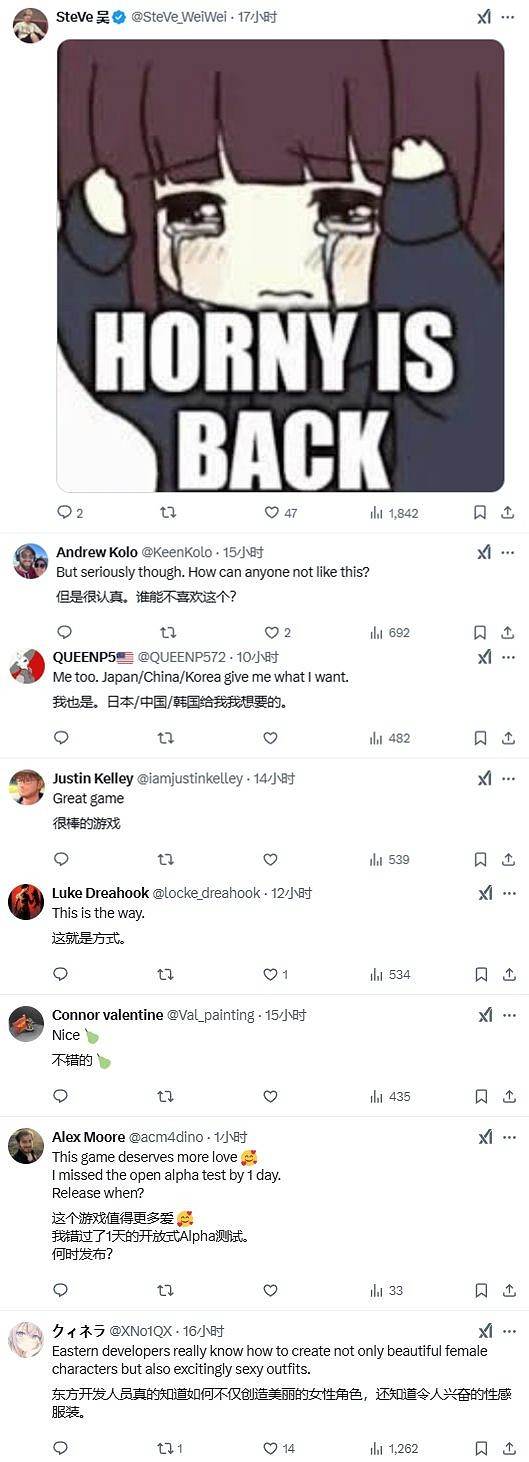Like Andrew Kolo's reply
Viewport: 529px width, 1462px height.
tap(277, 633)
